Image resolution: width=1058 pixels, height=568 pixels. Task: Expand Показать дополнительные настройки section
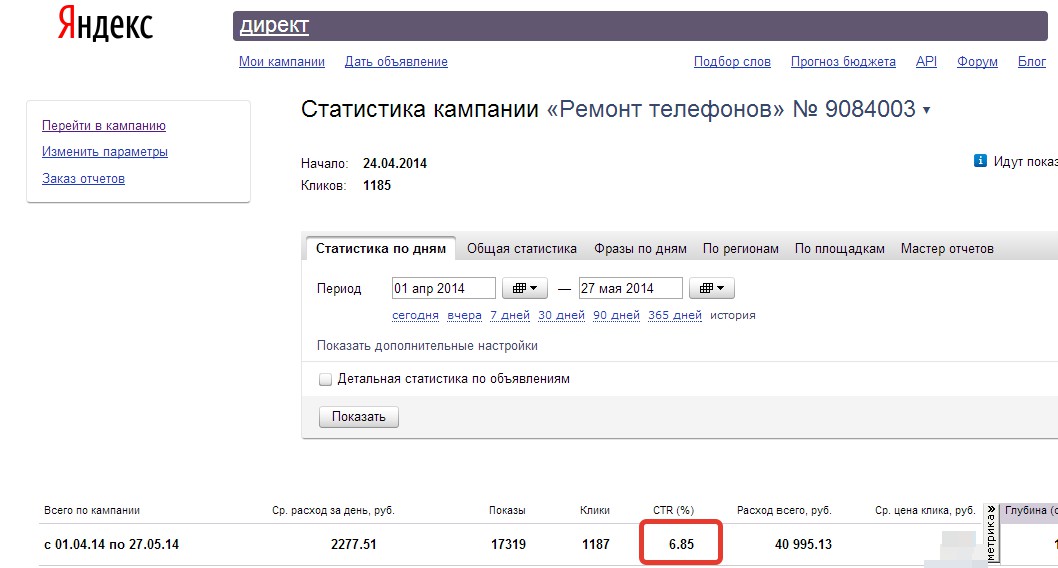point(427,346)
